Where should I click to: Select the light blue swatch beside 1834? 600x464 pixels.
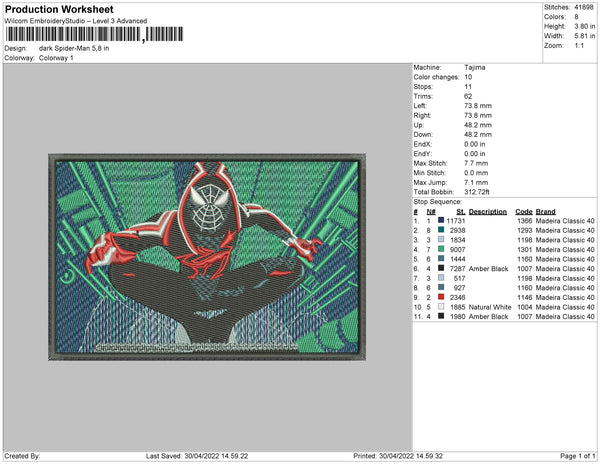coord(441,239)
